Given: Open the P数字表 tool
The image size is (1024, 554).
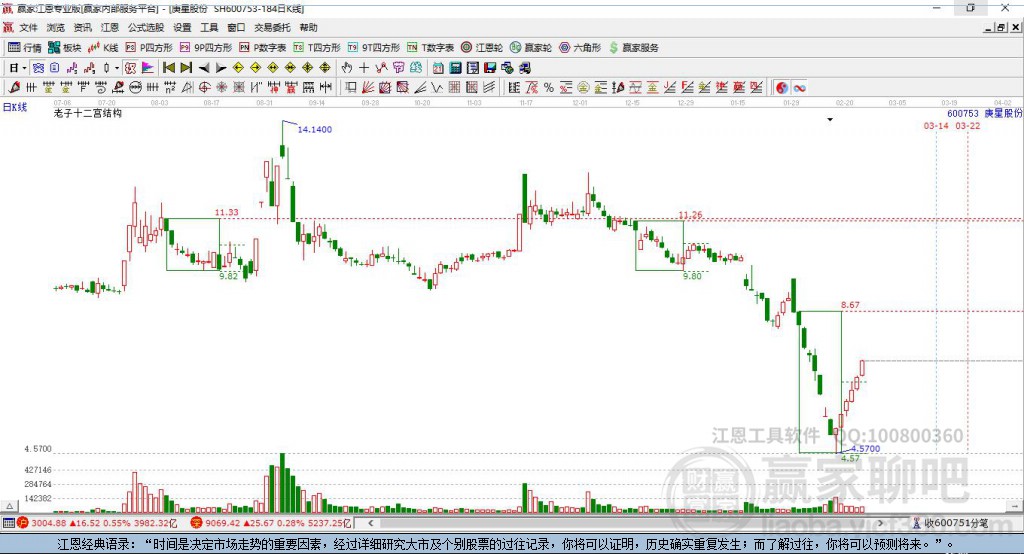Looking at the screenshot, I should [x=263, y=48].
